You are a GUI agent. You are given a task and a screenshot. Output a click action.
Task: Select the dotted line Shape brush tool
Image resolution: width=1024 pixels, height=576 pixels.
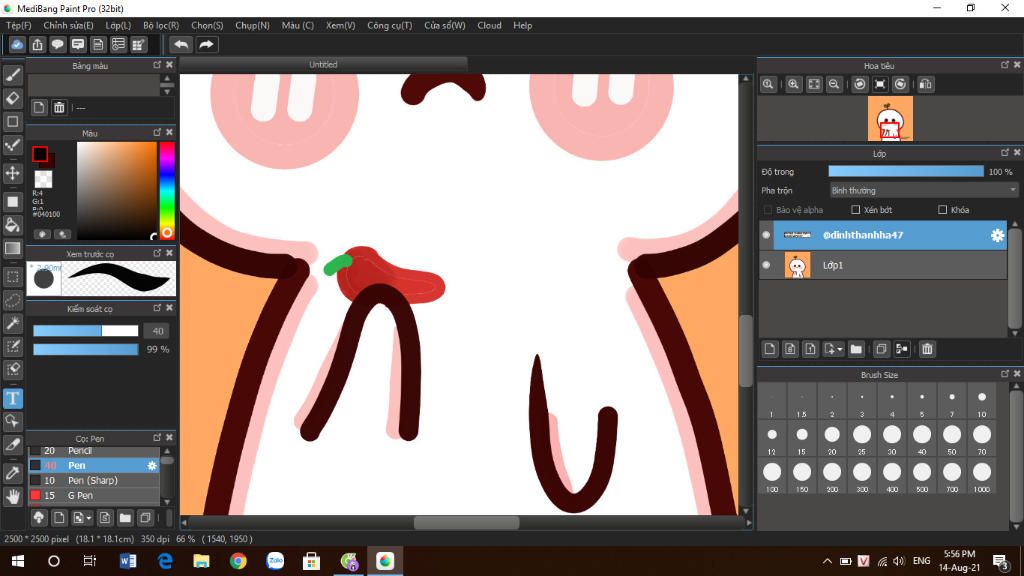point(13,144)
